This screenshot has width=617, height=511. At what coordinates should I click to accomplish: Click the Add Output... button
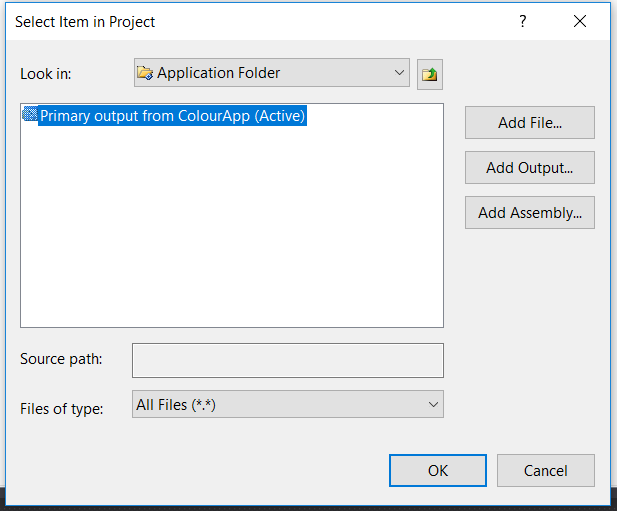coord(530,168)
